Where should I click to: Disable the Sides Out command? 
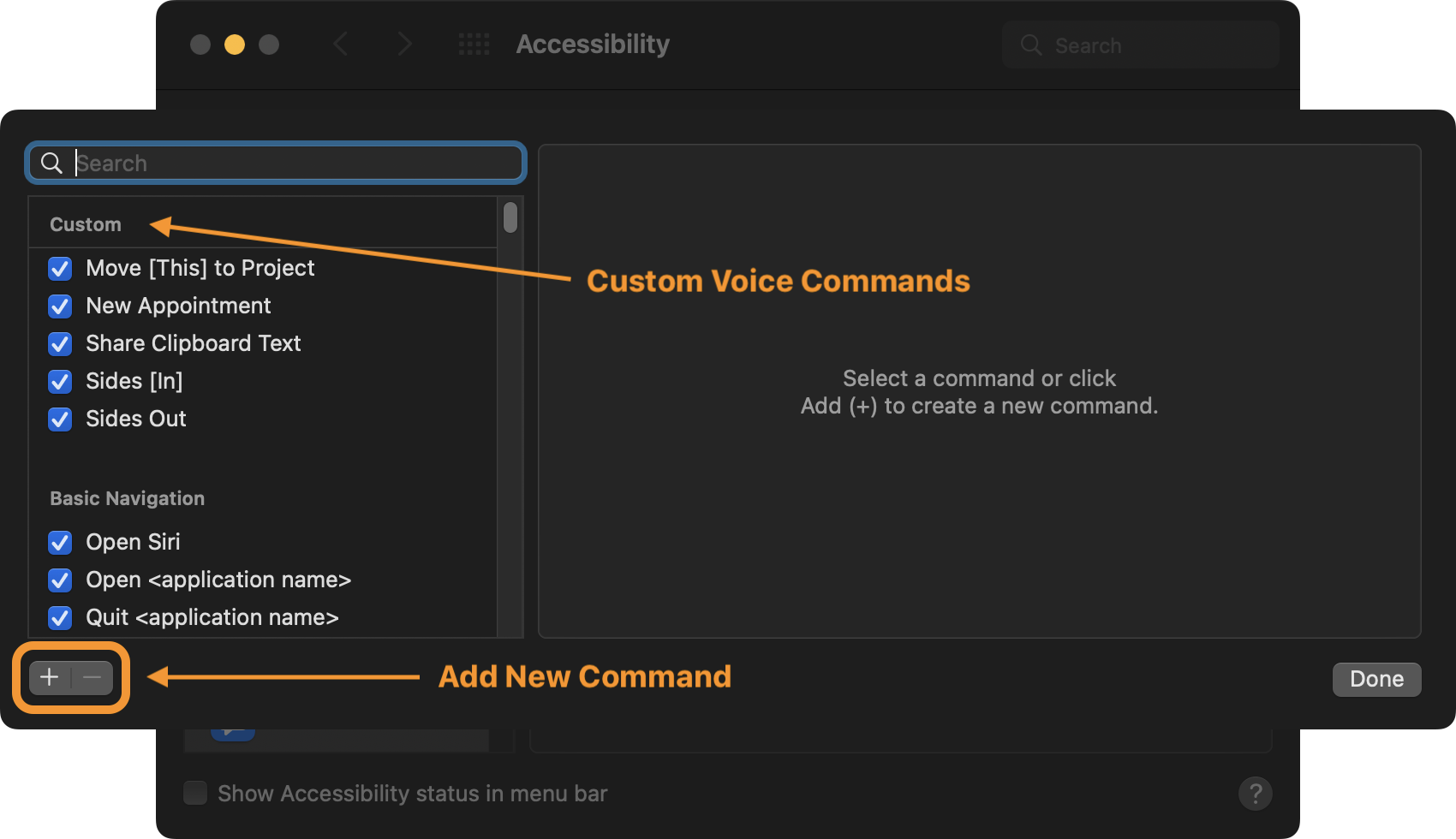pyautogui.click(x=59, y=419)
